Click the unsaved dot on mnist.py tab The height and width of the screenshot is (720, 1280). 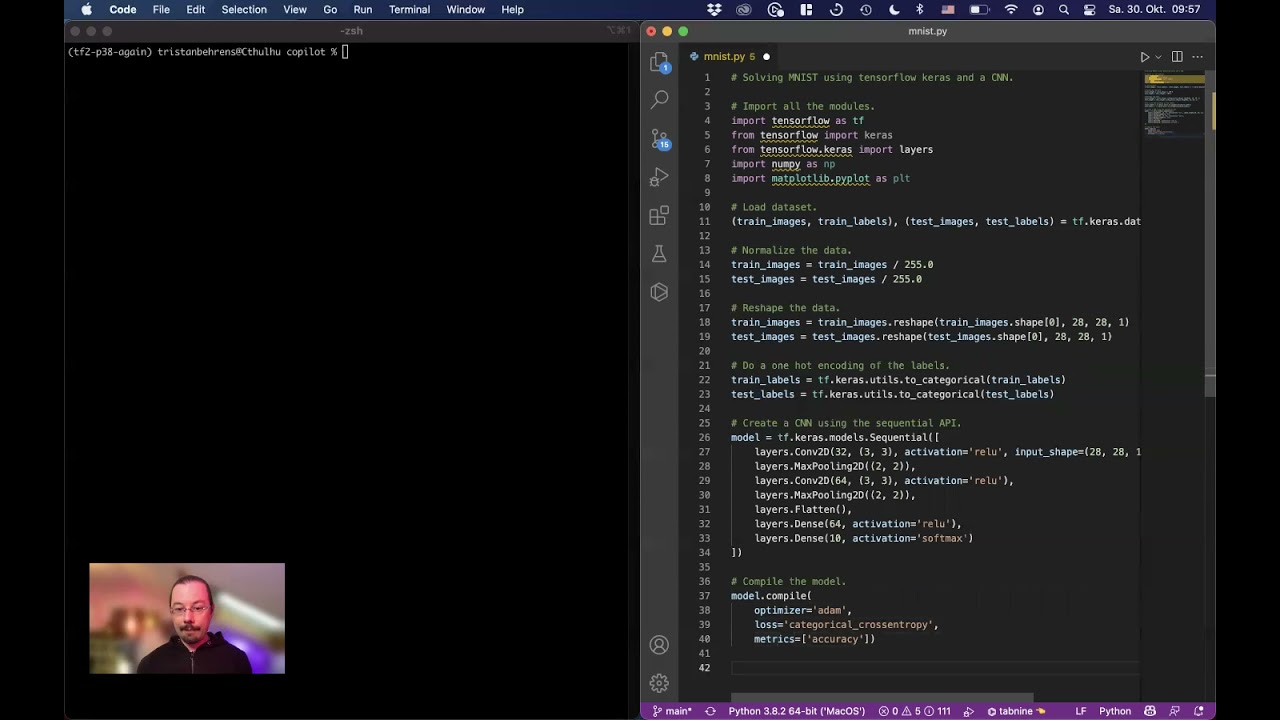click(x=766, y=57)
